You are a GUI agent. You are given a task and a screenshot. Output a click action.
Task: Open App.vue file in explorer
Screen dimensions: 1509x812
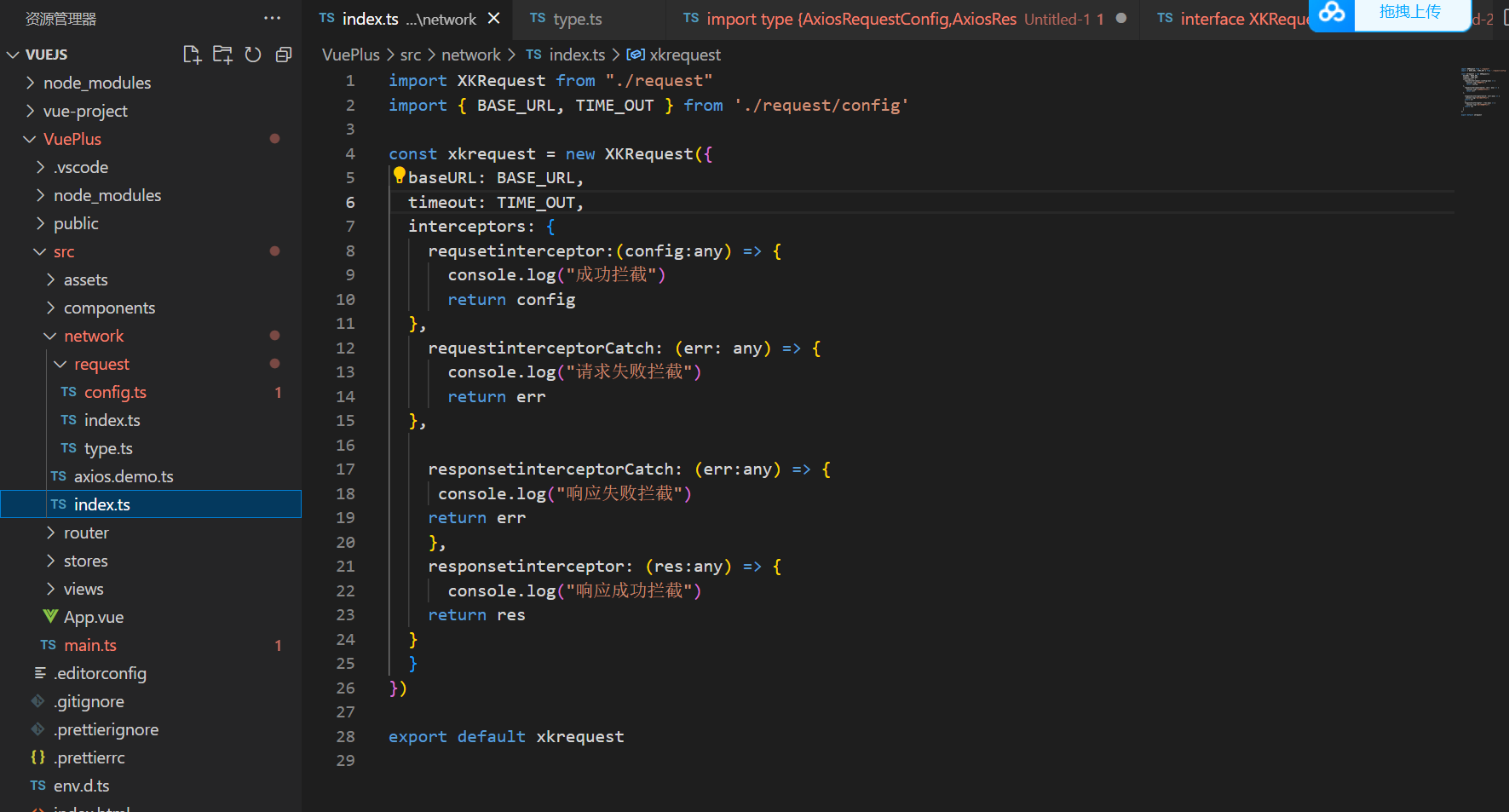click(93, 617)
